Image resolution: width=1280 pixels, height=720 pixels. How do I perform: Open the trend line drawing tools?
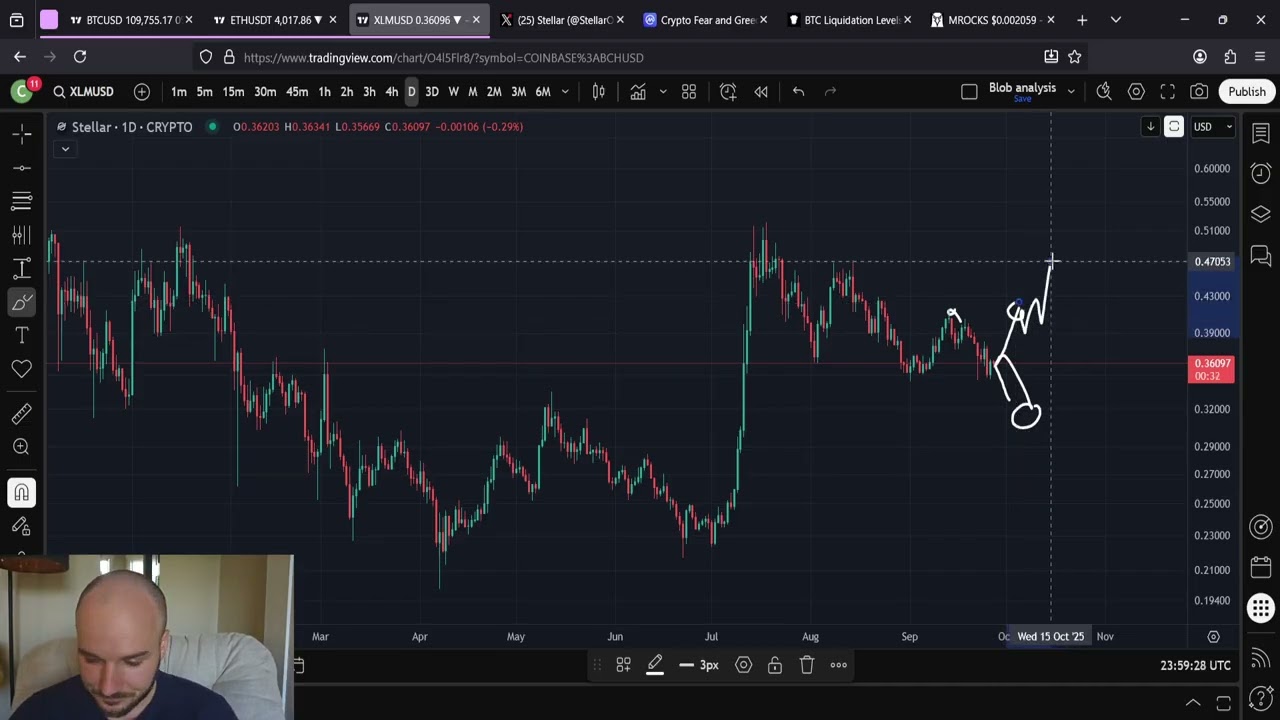pos(22,167)
